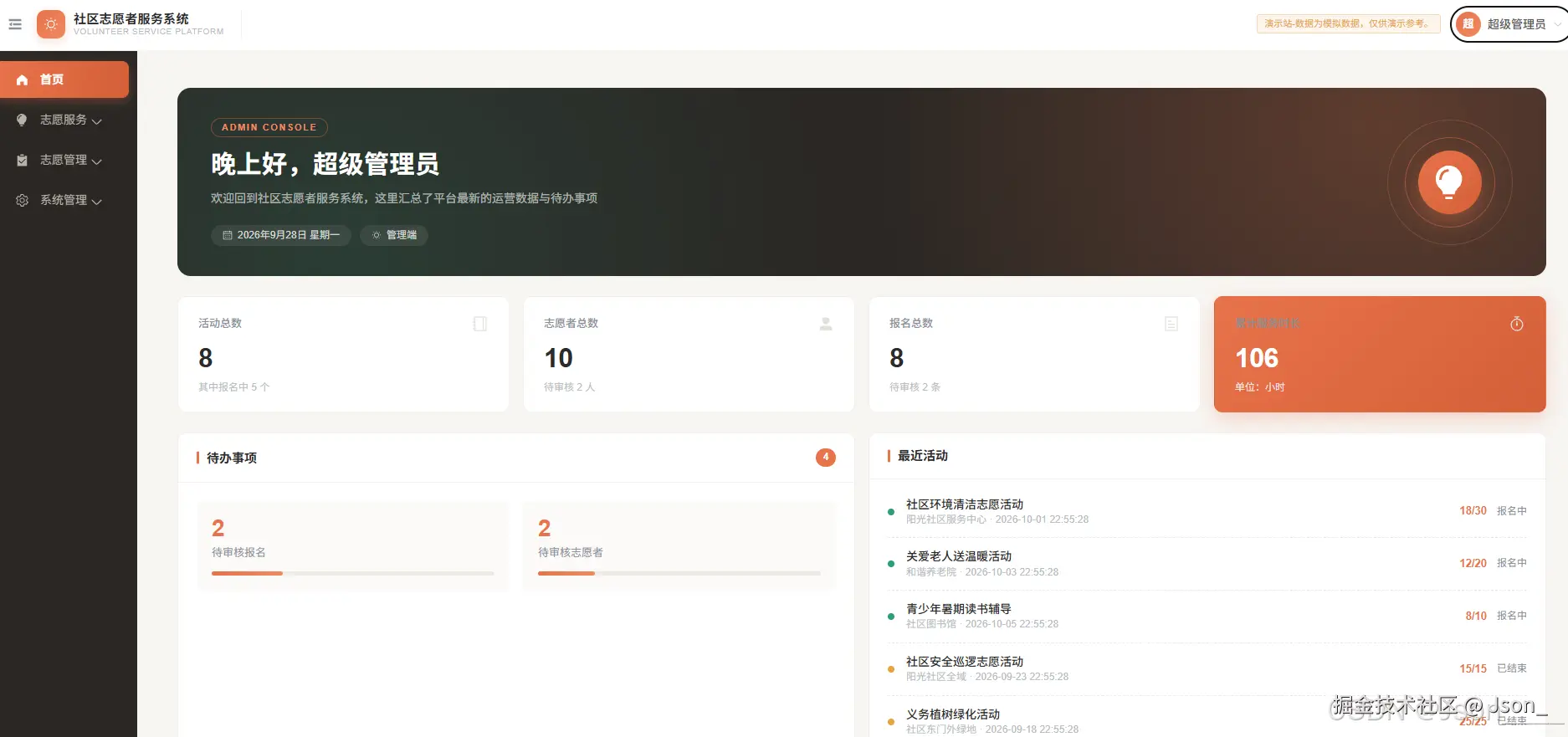Click the 社区志愿者服务系统 title
The image size is (1568, 737).
[x=131, y=18]
